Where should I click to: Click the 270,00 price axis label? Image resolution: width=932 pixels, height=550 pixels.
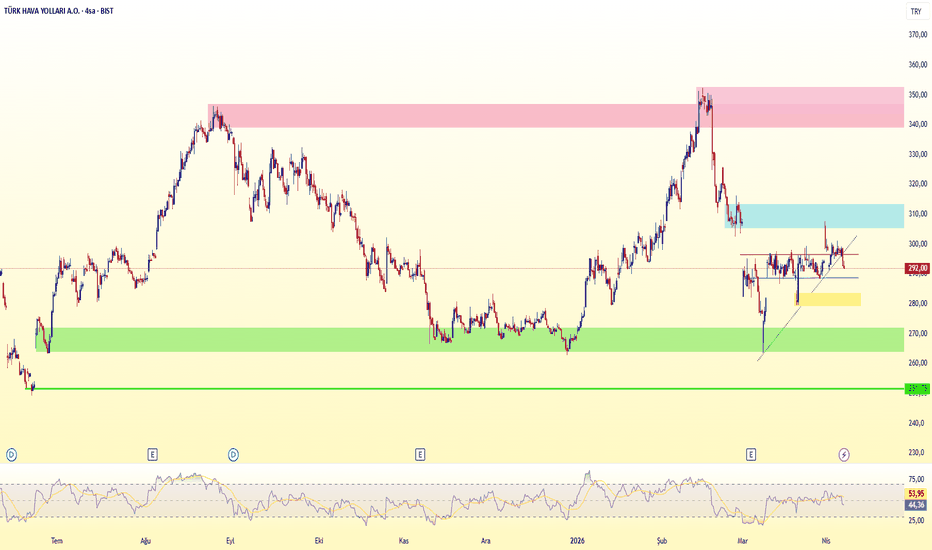(918, 333)
